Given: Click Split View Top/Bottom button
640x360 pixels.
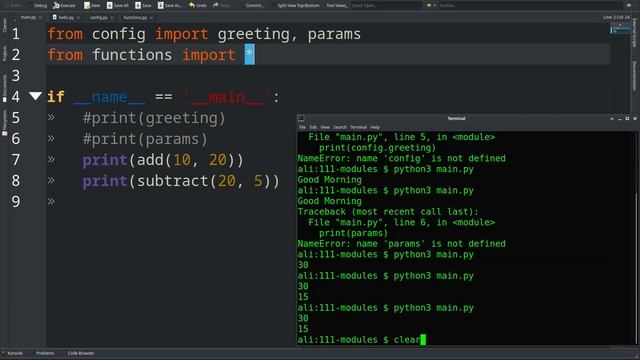Looking at the screenshot, I should tap(298, 5).
